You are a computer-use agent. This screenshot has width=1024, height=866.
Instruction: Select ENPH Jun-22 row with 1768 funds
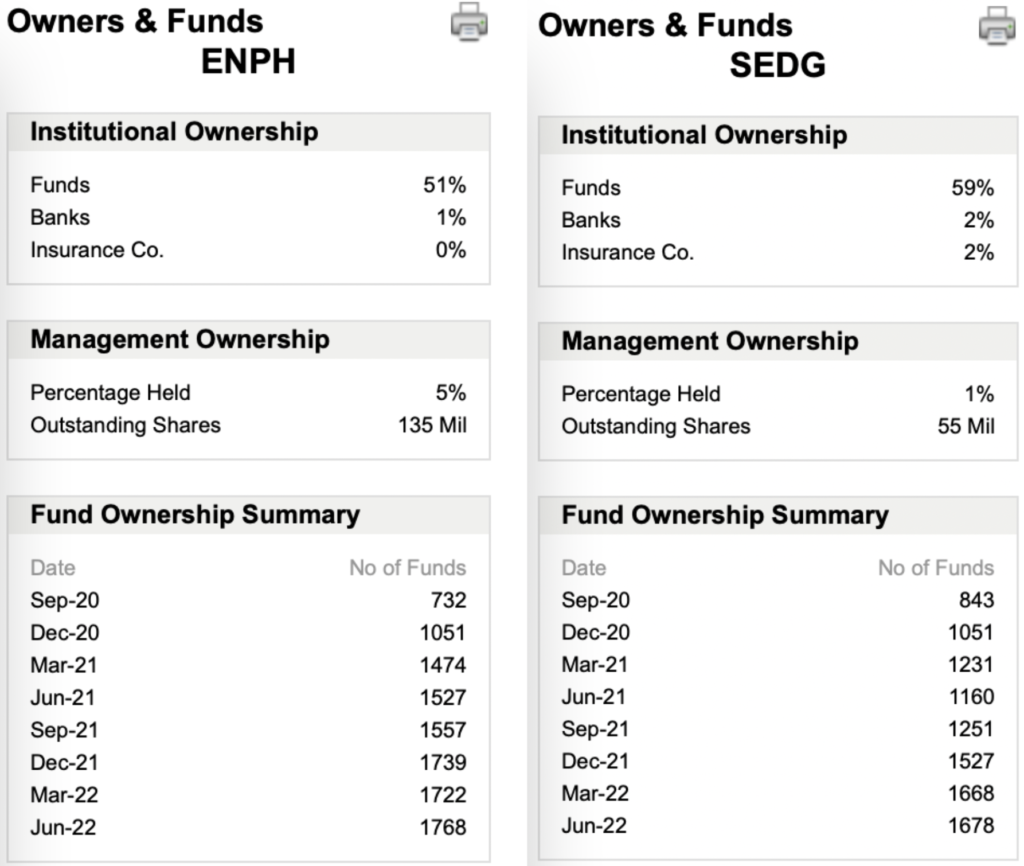coord(248,827)
